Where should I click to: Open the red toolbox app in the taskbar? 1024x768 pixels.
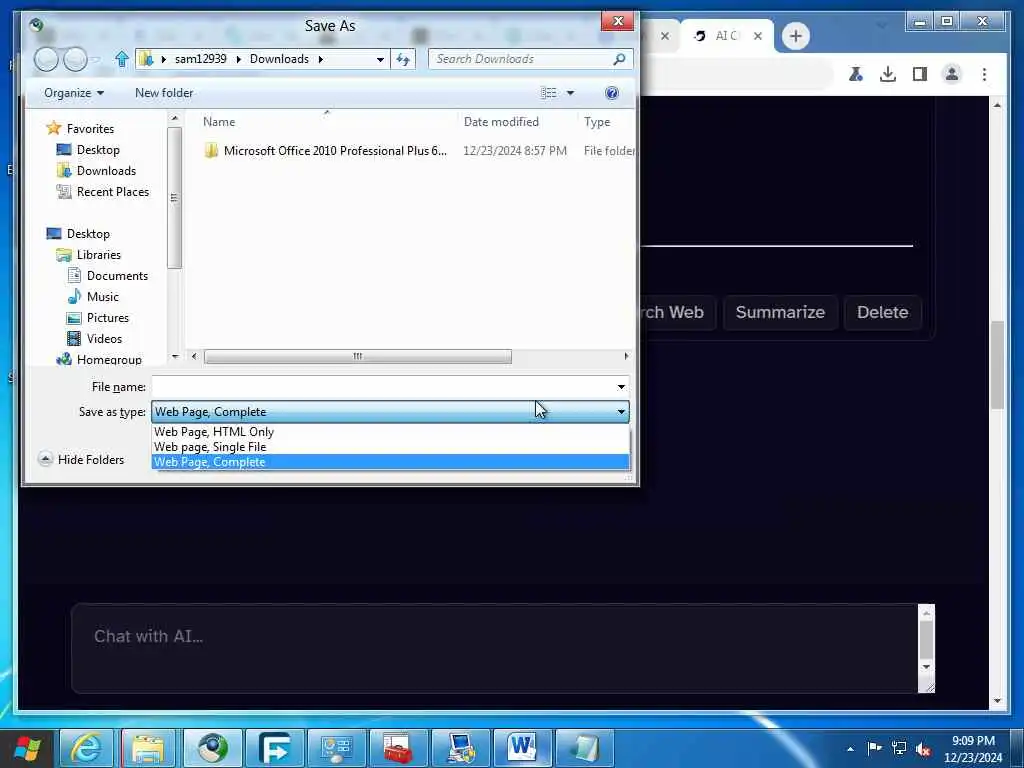(x=397, y=748)
